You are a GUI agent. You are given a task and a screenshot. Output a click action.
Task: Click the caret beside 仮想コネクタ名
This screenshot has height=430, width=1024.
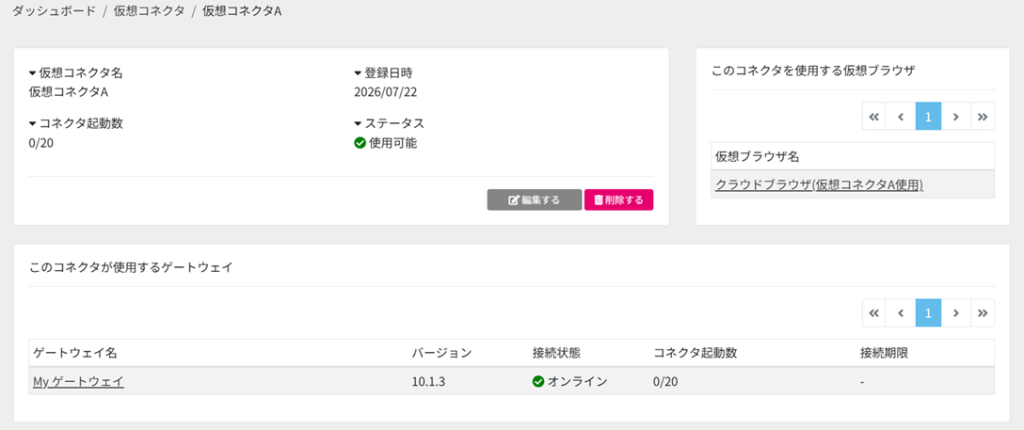33,73
